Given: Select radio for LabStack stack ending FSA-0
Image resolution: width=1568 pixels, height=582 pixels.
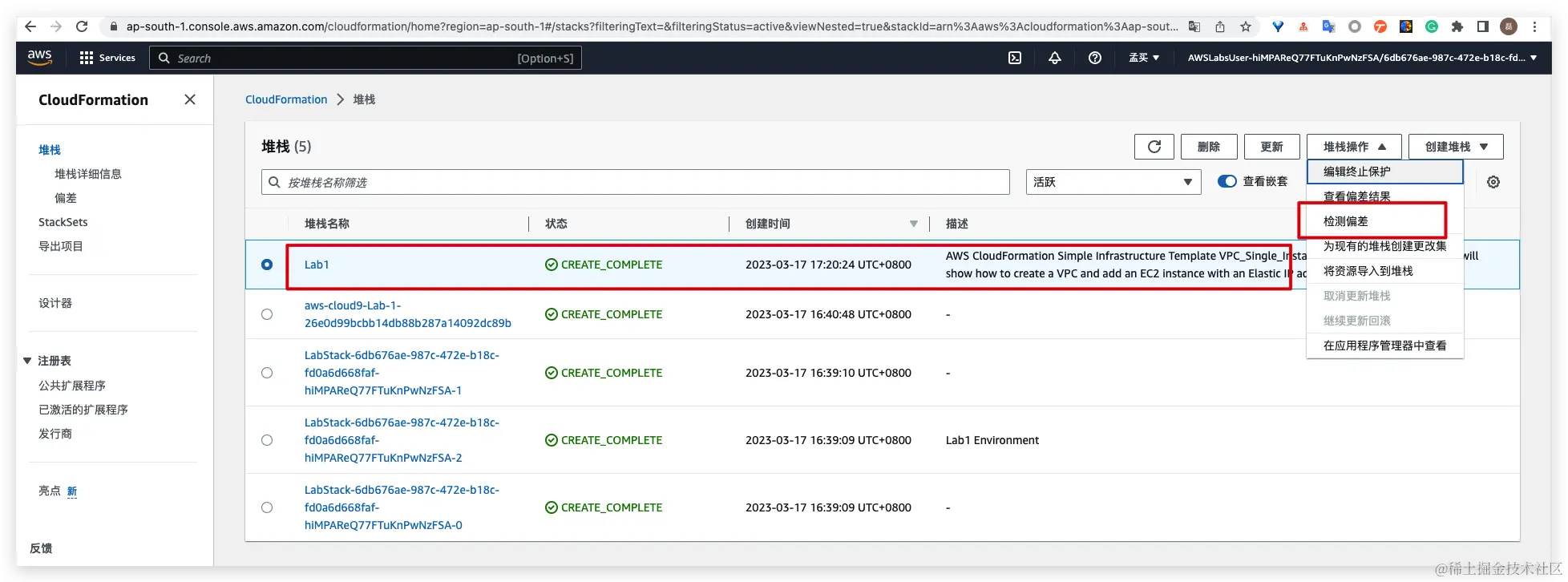Looking at the screenshot, I should [x=267, y=507].
